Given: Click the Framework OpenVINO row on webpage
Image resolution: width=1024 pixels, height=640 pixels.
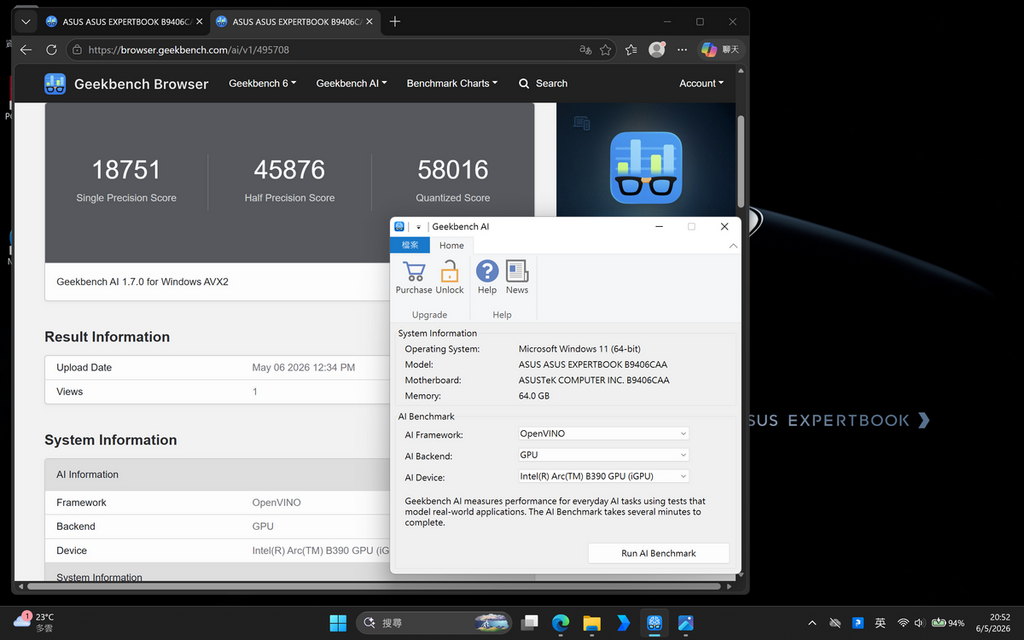Looking at the screenshot, I should [x=217, y=502].
